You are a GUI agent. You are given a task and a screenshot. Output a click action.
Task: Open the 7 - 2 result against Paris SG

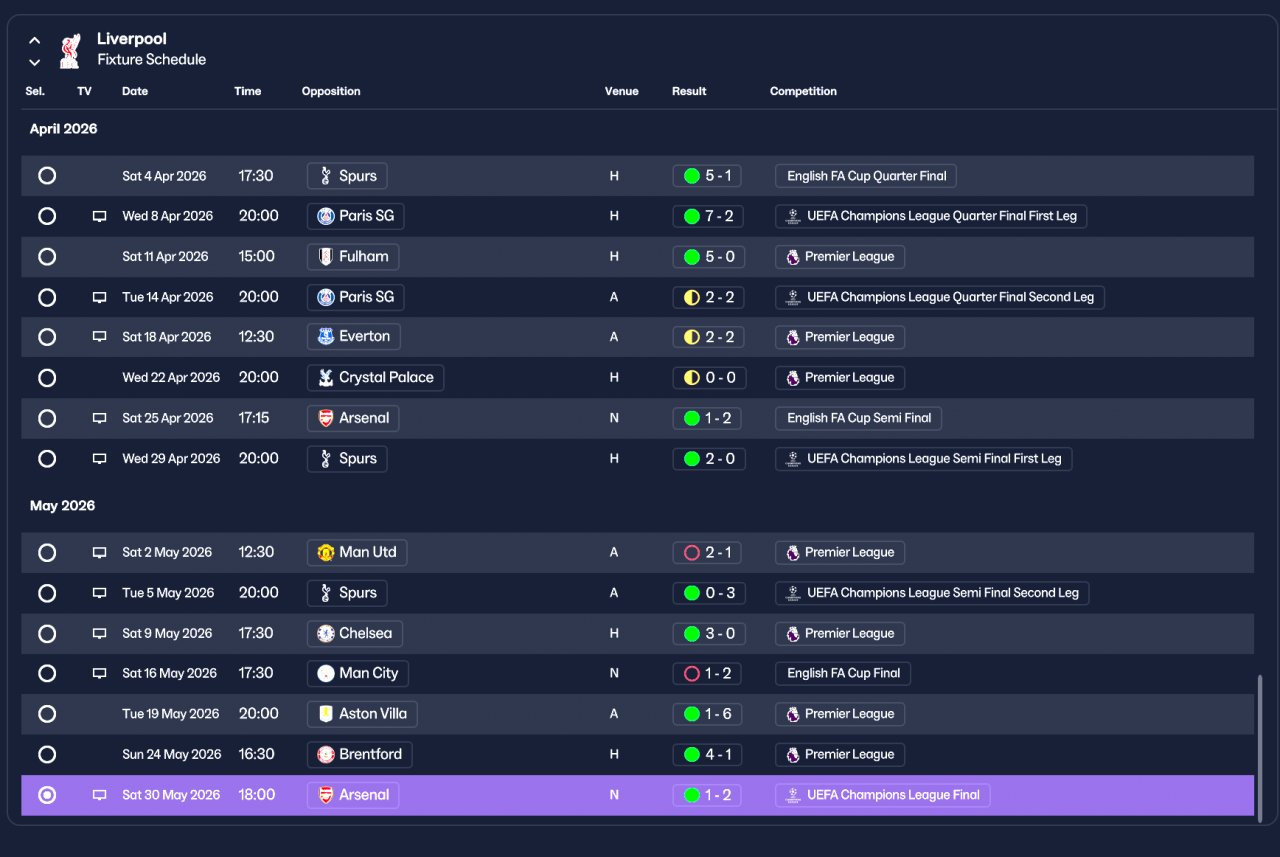tap(708, 216)
